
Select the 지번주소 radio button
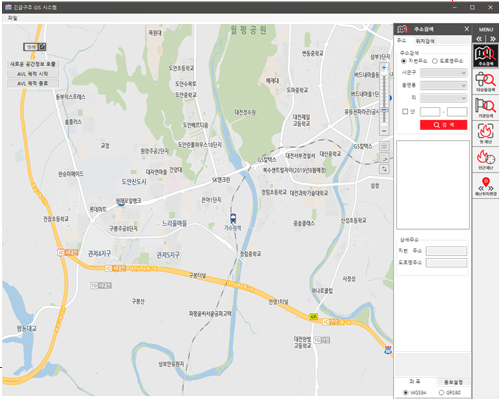point(404,61)
